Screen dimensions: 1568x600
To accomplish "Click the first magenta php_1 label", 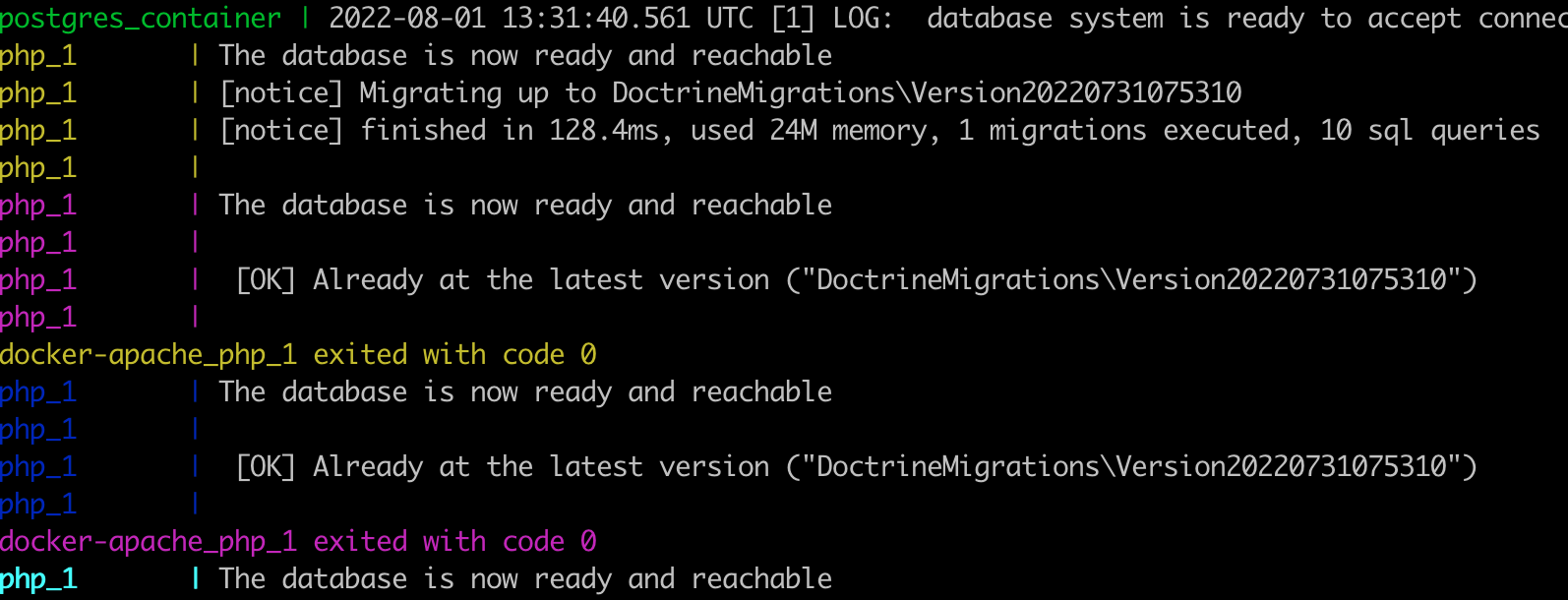I will (38, 206).
